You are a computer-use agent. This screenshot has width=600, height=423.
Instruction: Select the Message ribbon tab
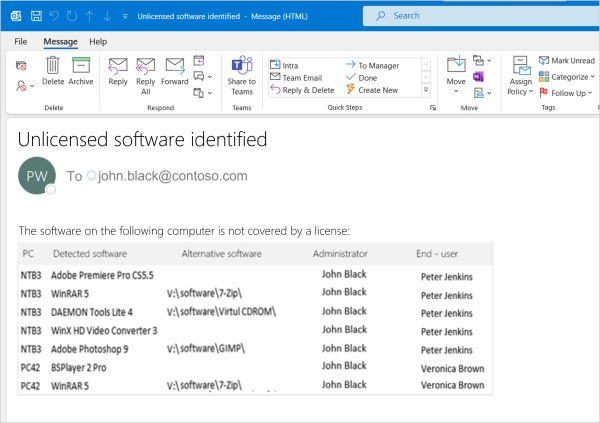pos(60,41)
